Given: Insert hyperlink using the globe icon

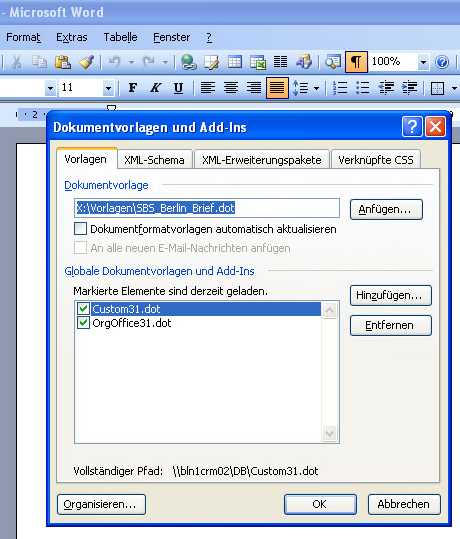Looking at the screenshot, I should pos(189,62).
